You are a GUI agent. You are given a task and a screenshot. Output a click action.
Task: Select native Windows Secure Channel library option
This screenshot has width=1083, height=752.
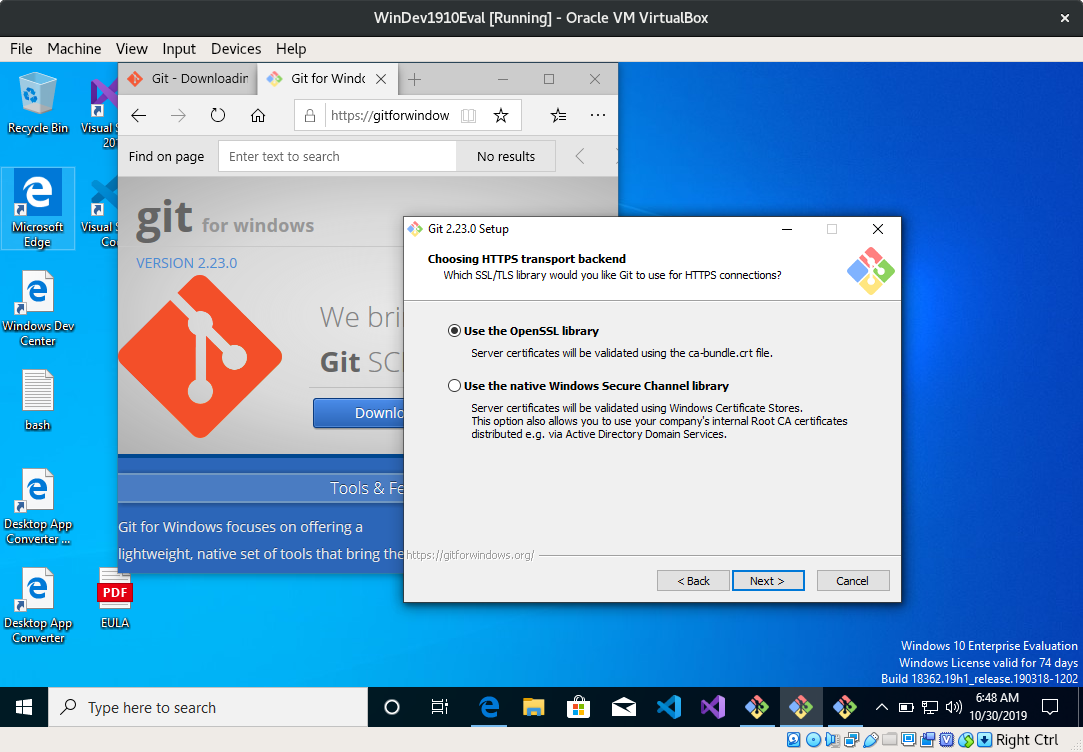point(588,386)
